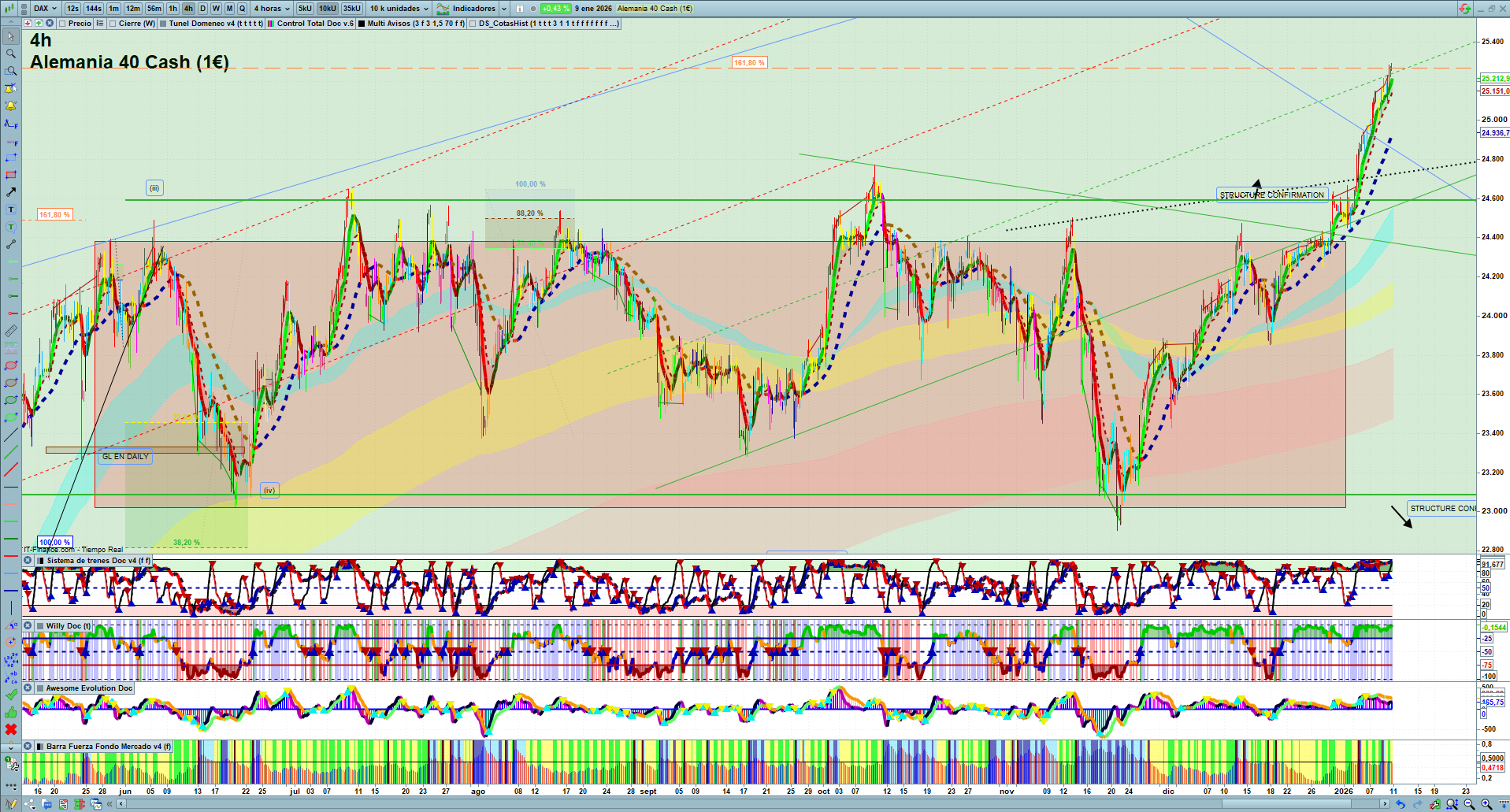Click the green thumbs-up icon
Screen dimensions: 1510x812
coord(11,712)
